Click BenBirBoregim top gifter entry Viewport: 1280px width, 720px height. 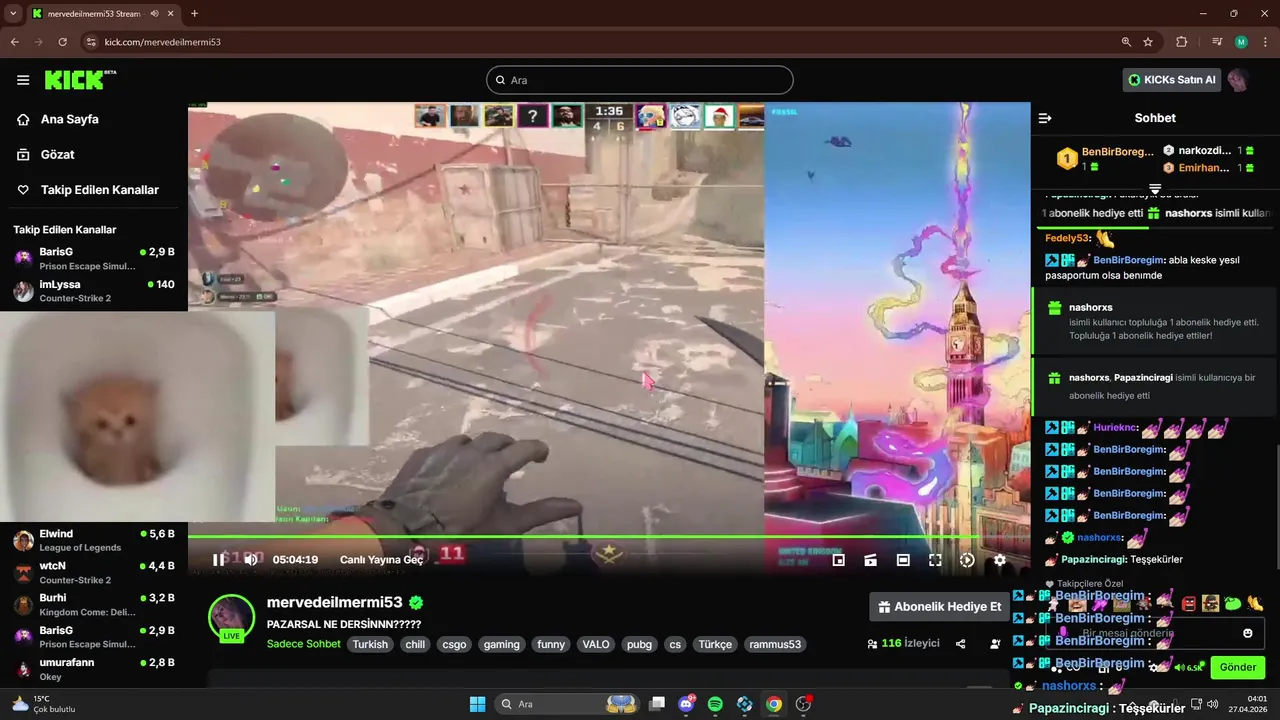1107,158
